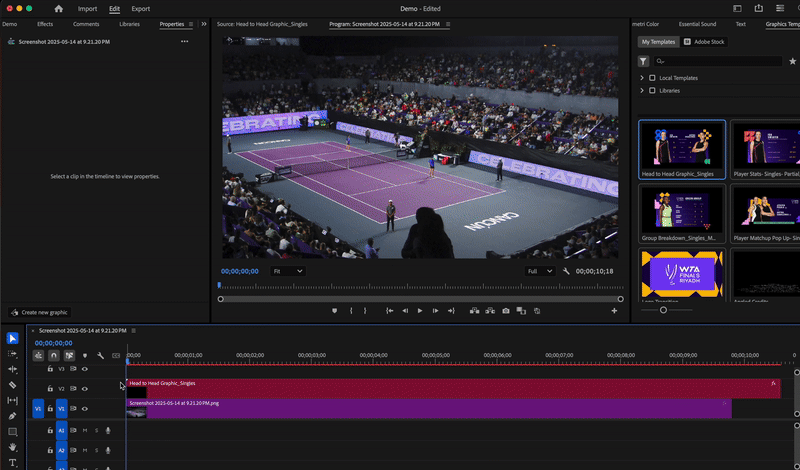This screenshot has width=800, height=470.
Task: Enable Local Templates checkbox
Action: tap(652, 78)
